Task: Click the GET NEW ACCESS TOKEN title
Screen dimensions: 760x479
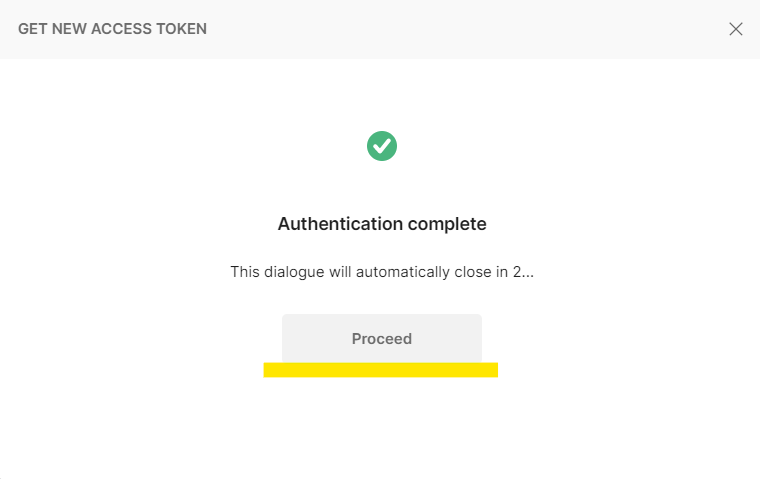Action: 112,29
